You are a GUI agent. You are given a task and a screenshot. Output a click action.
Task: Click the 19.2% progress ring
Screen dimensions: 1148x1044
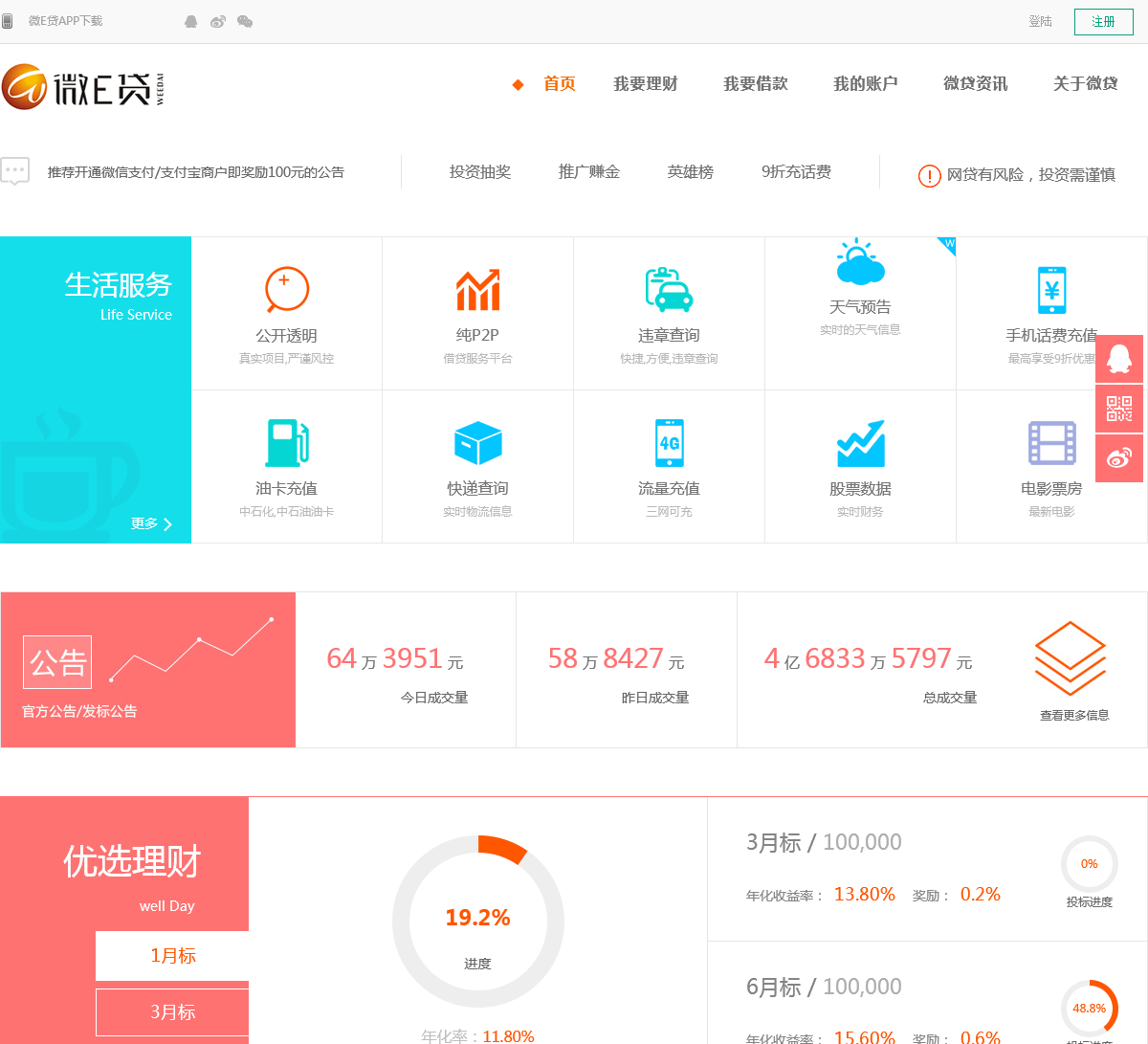pyautogui.click(x=477, y=921)
